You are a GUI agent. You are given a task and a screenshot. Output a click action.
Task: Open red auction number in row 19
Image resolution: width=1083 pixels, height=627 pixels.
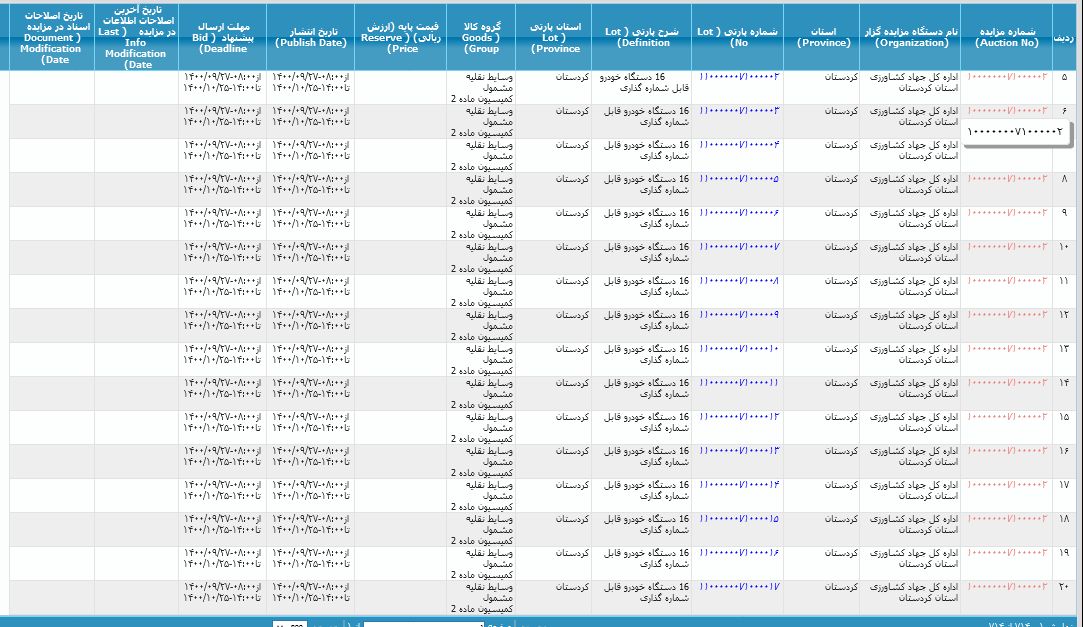tap(1007, 553)
